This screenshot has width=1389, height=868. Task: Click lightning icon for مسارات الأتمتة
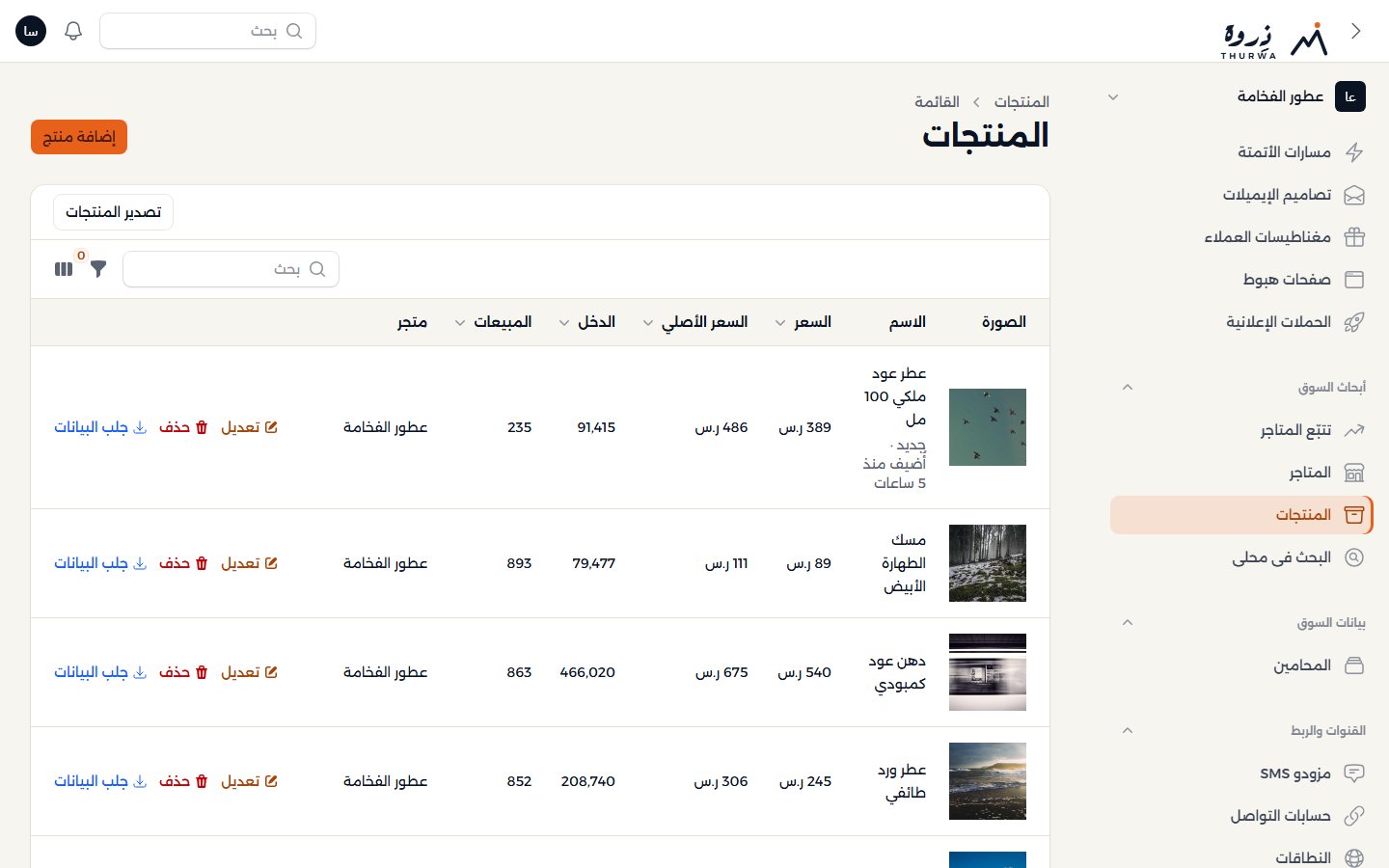tap(1354, 152)
